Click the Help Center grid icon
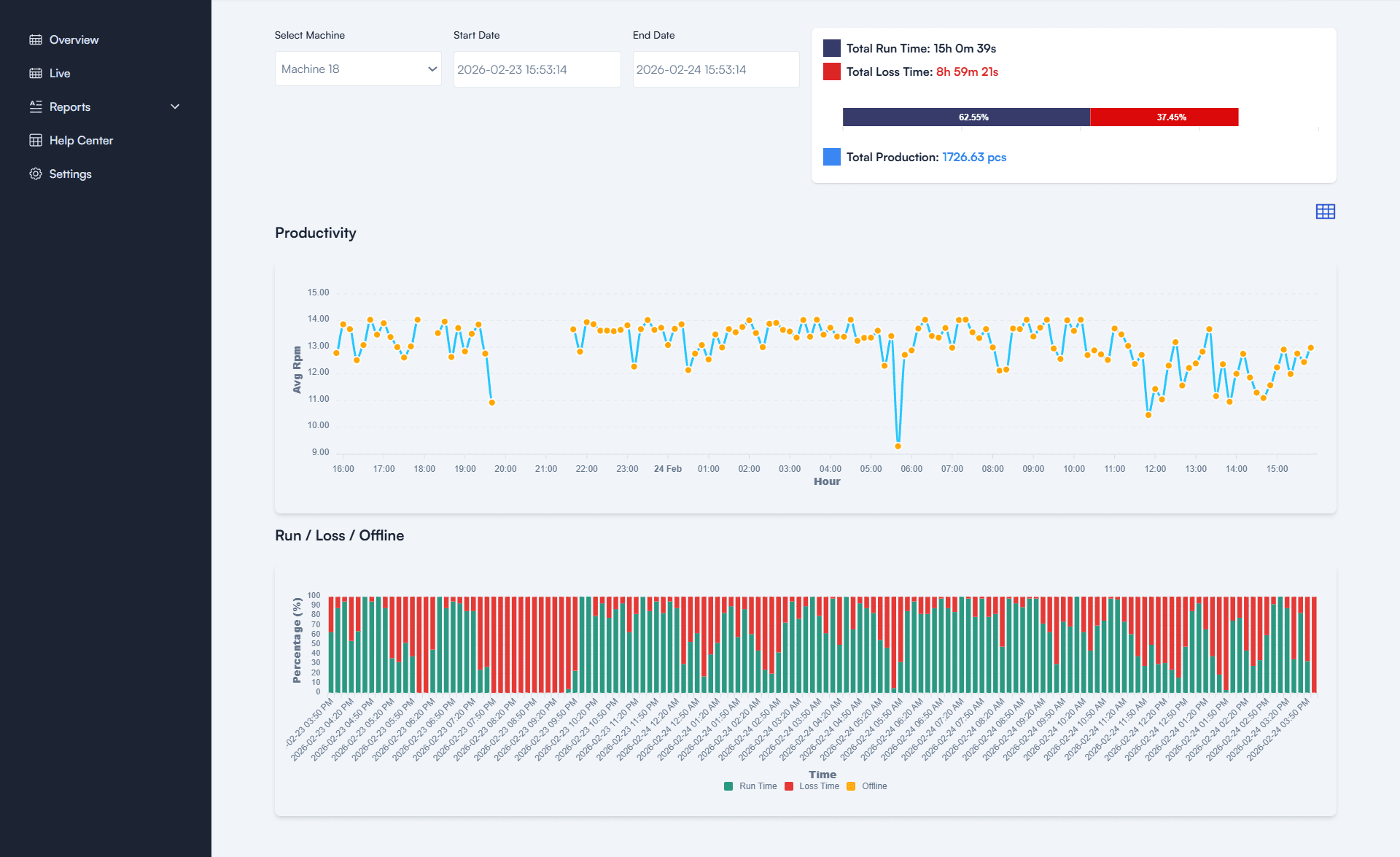The height and width of the screenshot is (857, 1400). point(36,140)
